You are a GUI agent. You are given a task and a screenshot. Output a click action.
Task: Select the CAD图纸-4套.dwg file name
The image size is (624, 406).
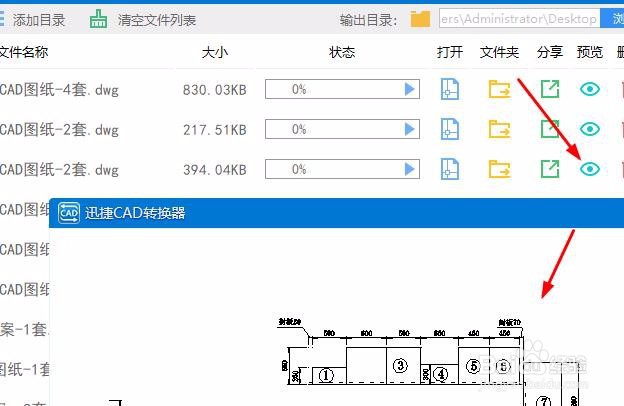click(x=59, y=90)
